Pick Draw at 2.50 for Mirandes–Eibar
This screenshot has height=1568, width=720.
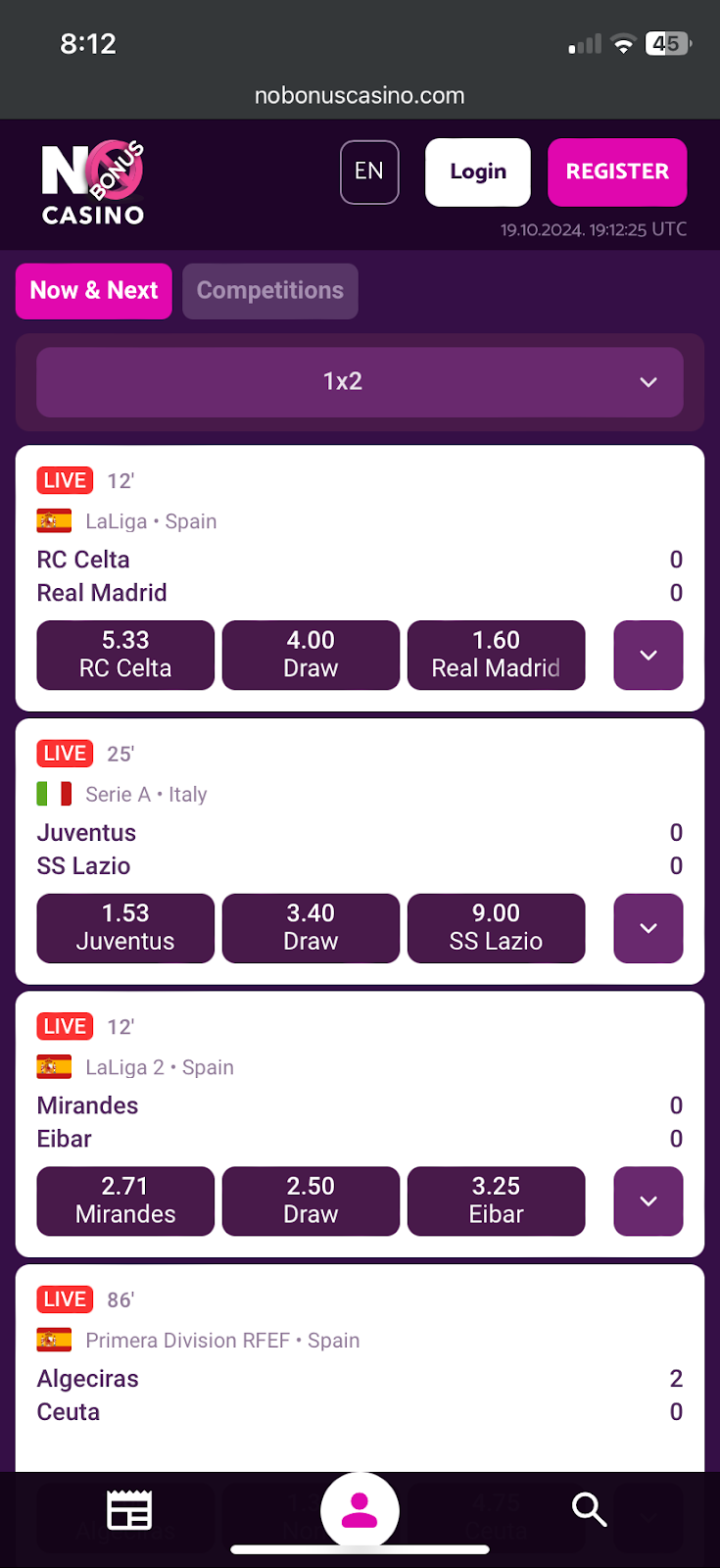pyautogui.click(x=311, y=1200)
